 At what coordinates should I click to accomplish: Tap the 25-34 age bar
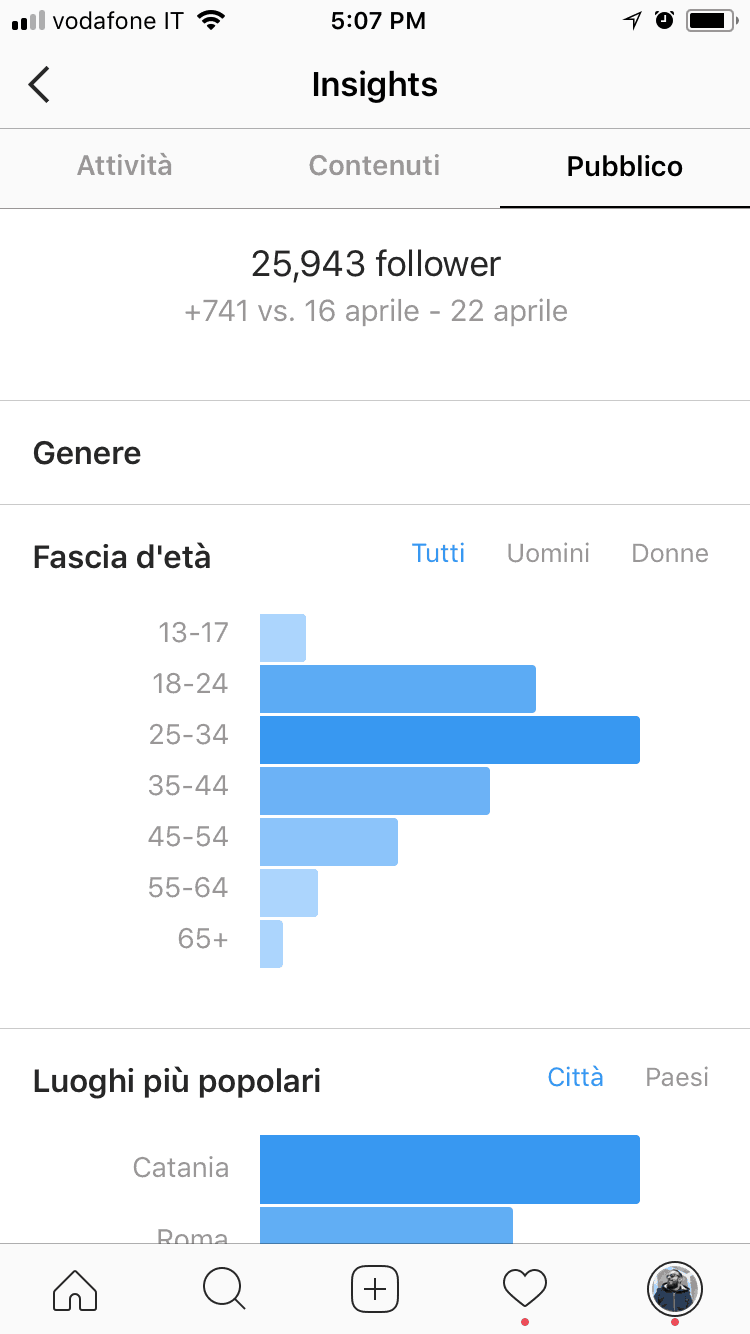pyautogui.click(x=449, y=740)
